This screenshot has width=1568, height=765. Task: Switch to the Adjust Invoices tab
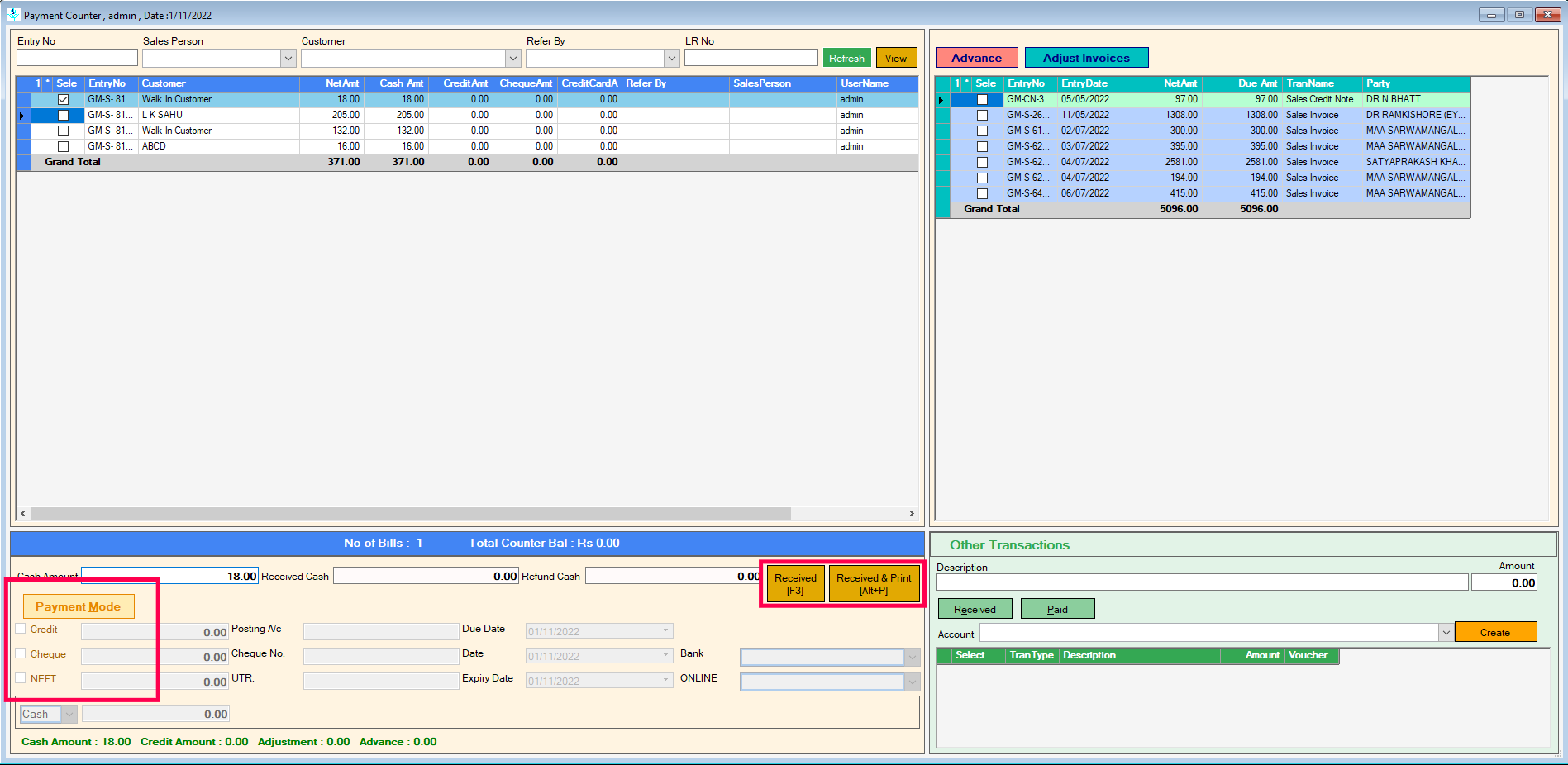pyautogui.click(x=1086, y=58)
